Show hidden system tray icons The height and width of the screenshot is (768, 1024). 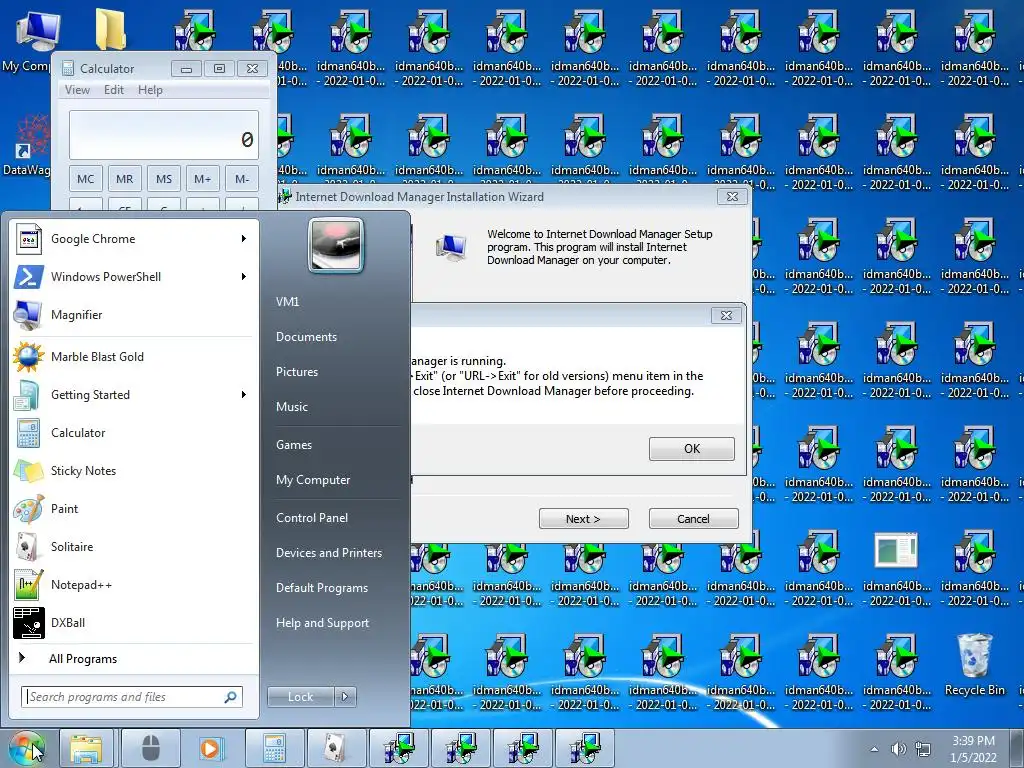(x=874, y=749)
